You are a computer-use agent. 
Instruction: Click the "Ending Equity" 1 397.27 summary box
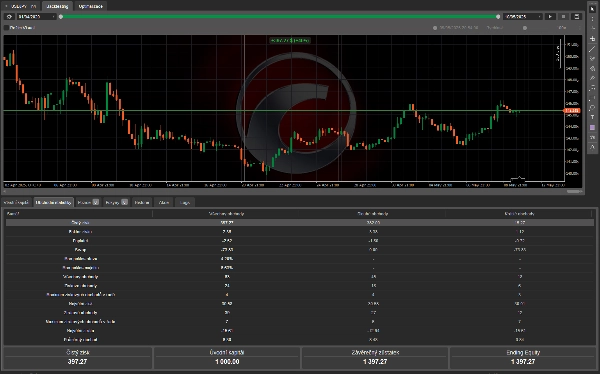tap(523, 358)
